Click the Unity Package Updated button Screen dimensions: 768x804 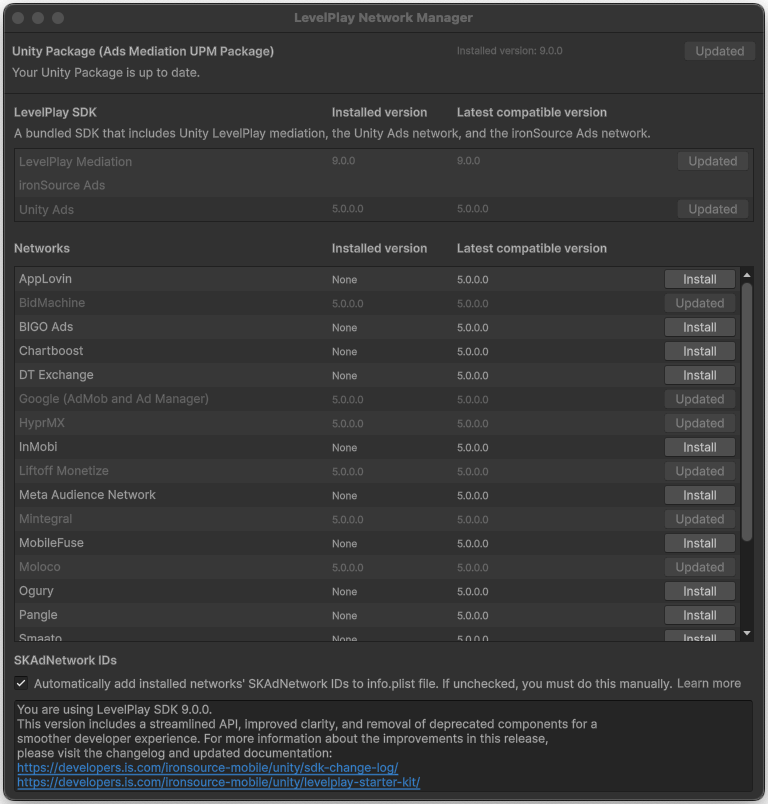tap(720, 51)
